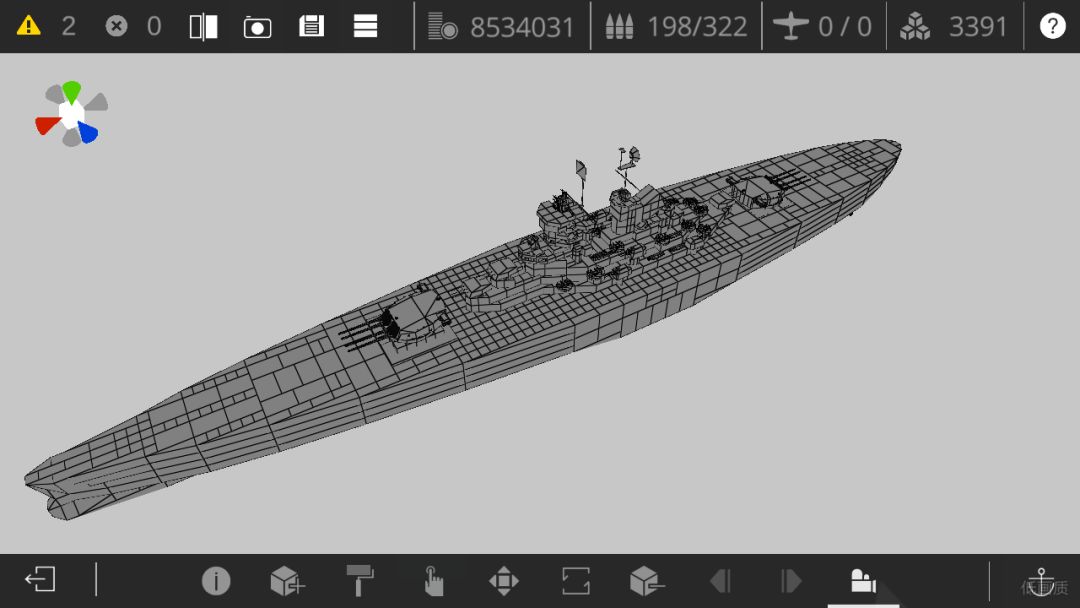
Task: Select the hand pointer select tool
Action: coord(433,580)
